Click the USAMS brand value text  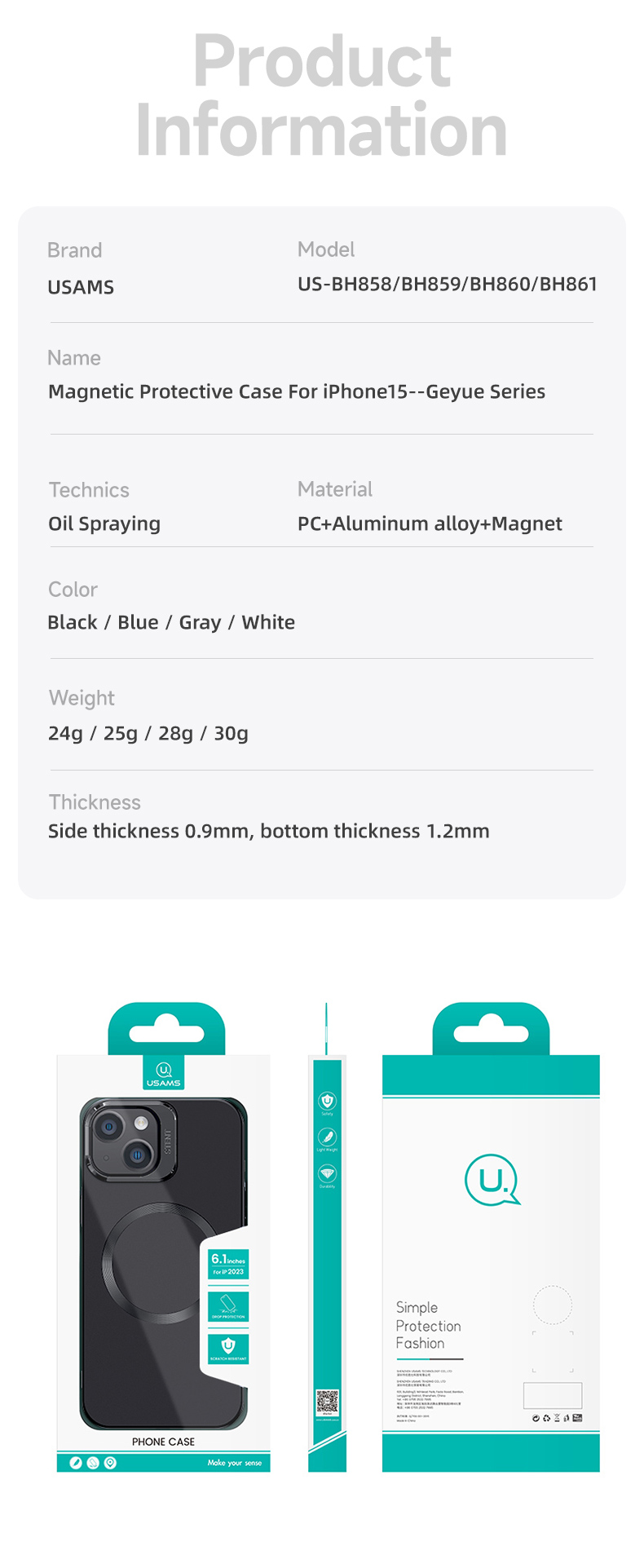click(81, 287)
